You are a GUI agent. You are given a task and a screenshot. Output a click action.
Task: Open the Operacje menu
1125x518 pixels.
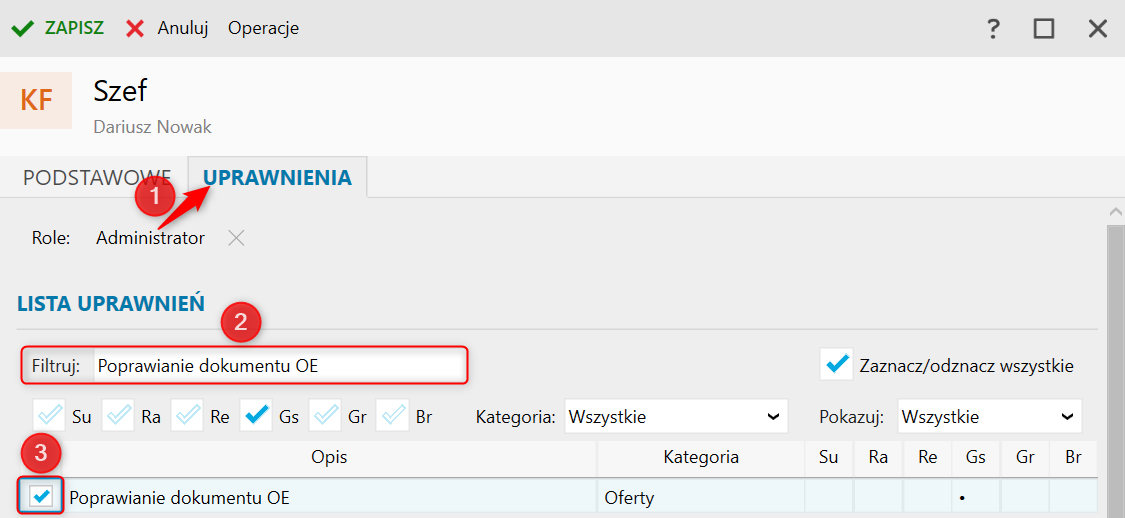click(x=263, y=29)
